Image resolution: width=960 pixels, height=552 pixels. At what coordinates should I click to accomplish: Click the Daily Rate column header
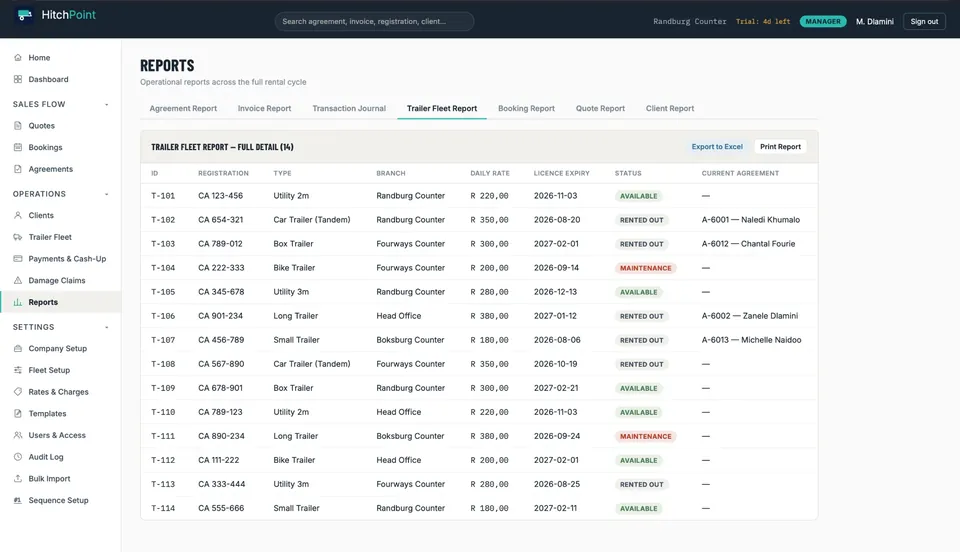(x=490, y=173)
